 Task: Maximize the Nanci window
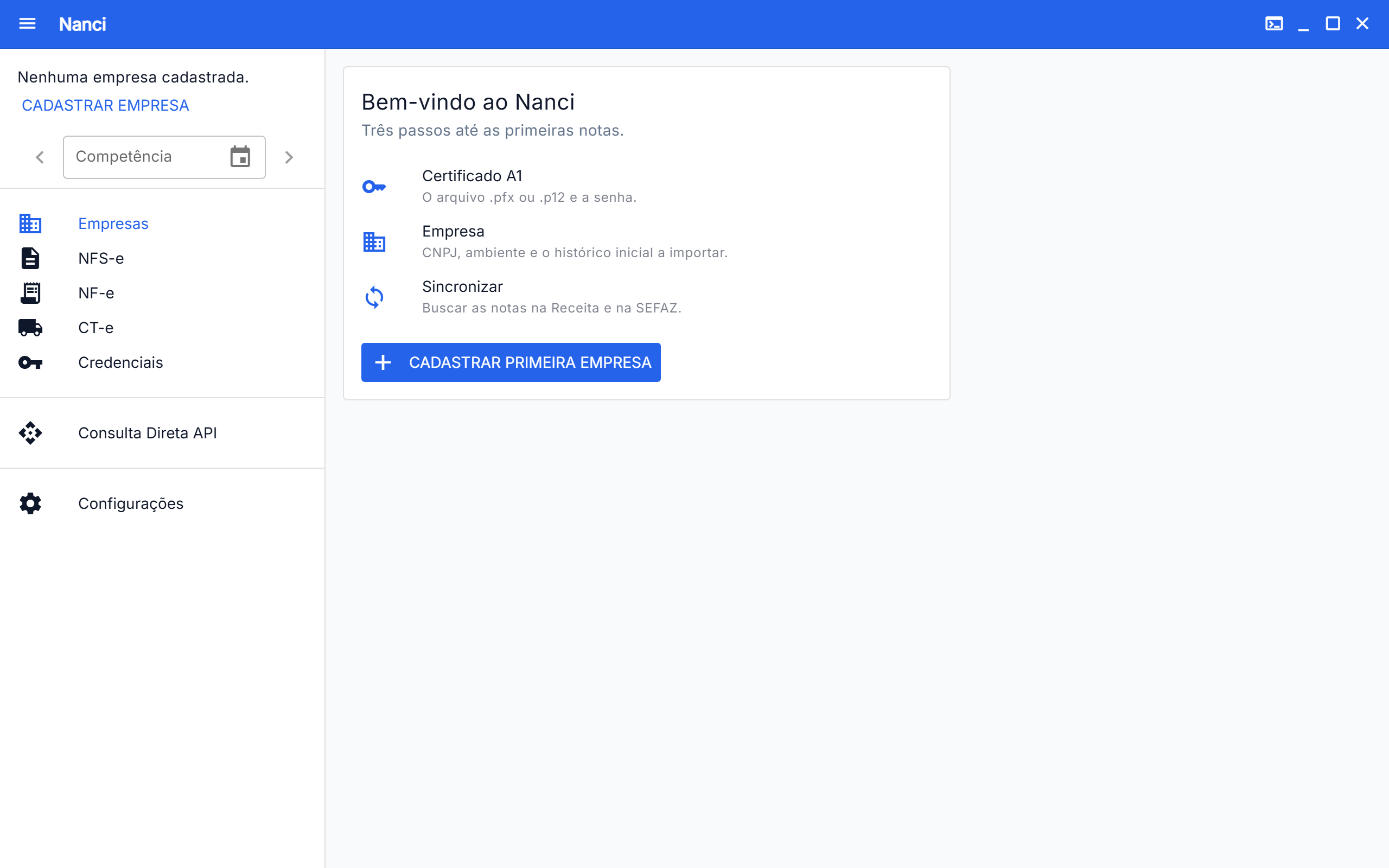(x=1332, y=23)
